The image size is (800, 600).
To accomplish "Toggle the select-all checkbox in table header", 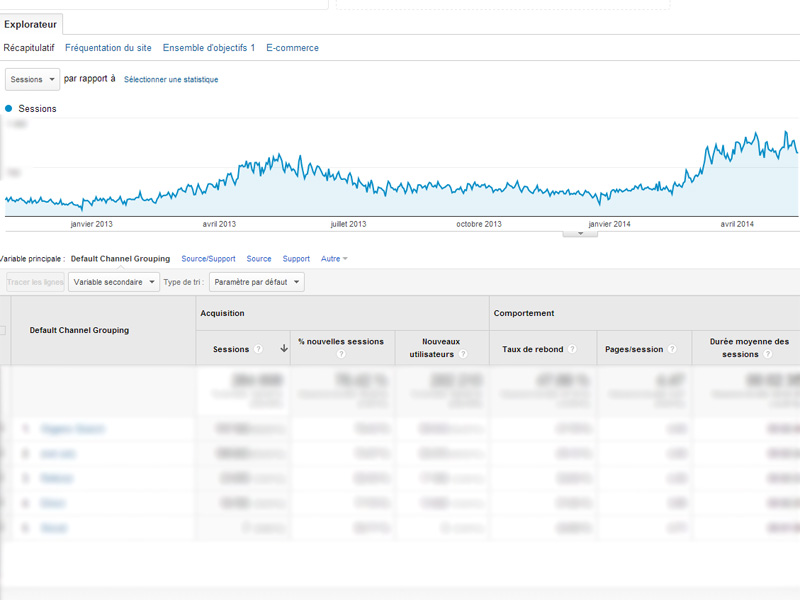I will (3, 330).
